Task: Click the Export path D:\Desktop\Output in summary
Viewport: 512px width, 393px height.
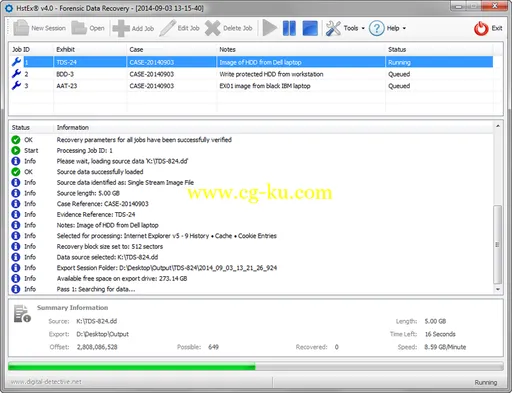Action: click(x=102, y=334)
